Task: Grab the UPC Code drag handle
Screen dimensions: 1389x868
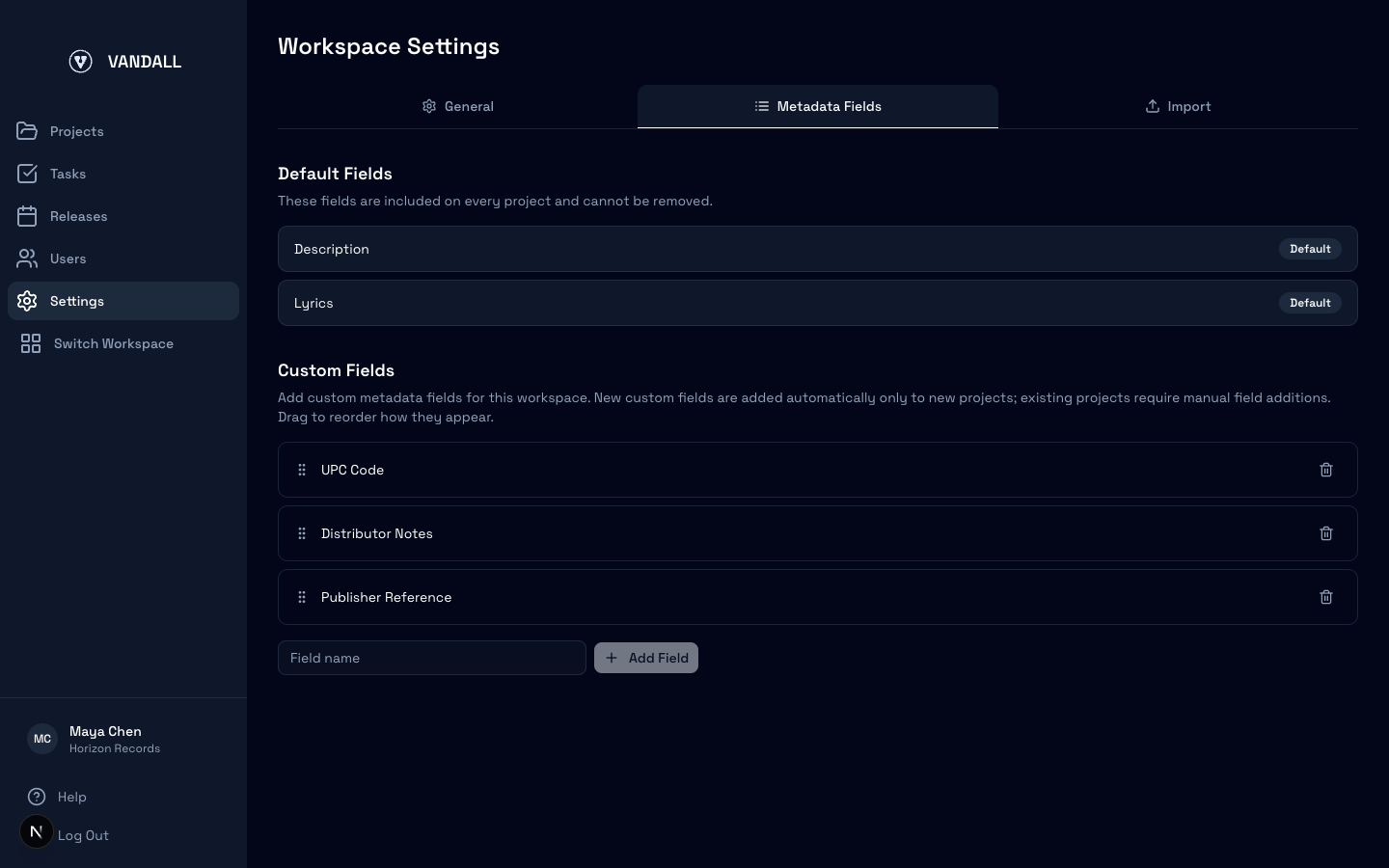Action: [x=302, y=470]
